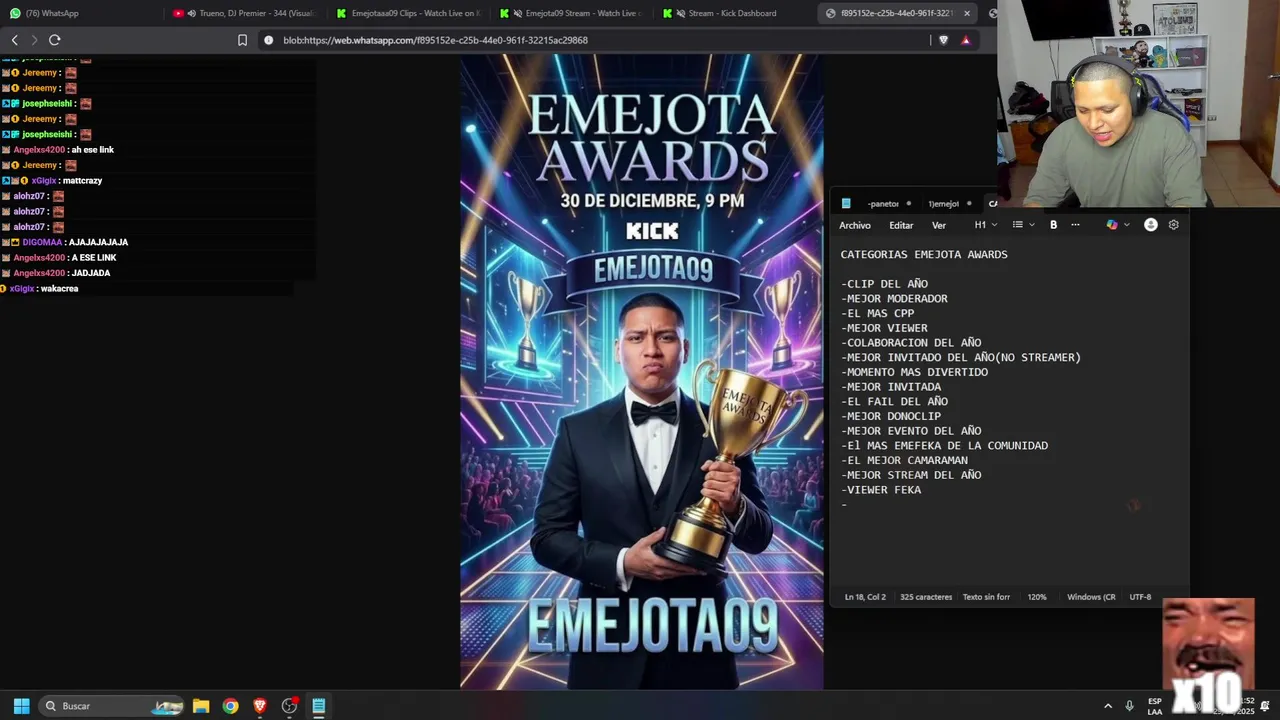Switch to the 1)emejot Notepad tab
Image resolution: width=1280 pixels, height=720 pixels.
(943, 204)
